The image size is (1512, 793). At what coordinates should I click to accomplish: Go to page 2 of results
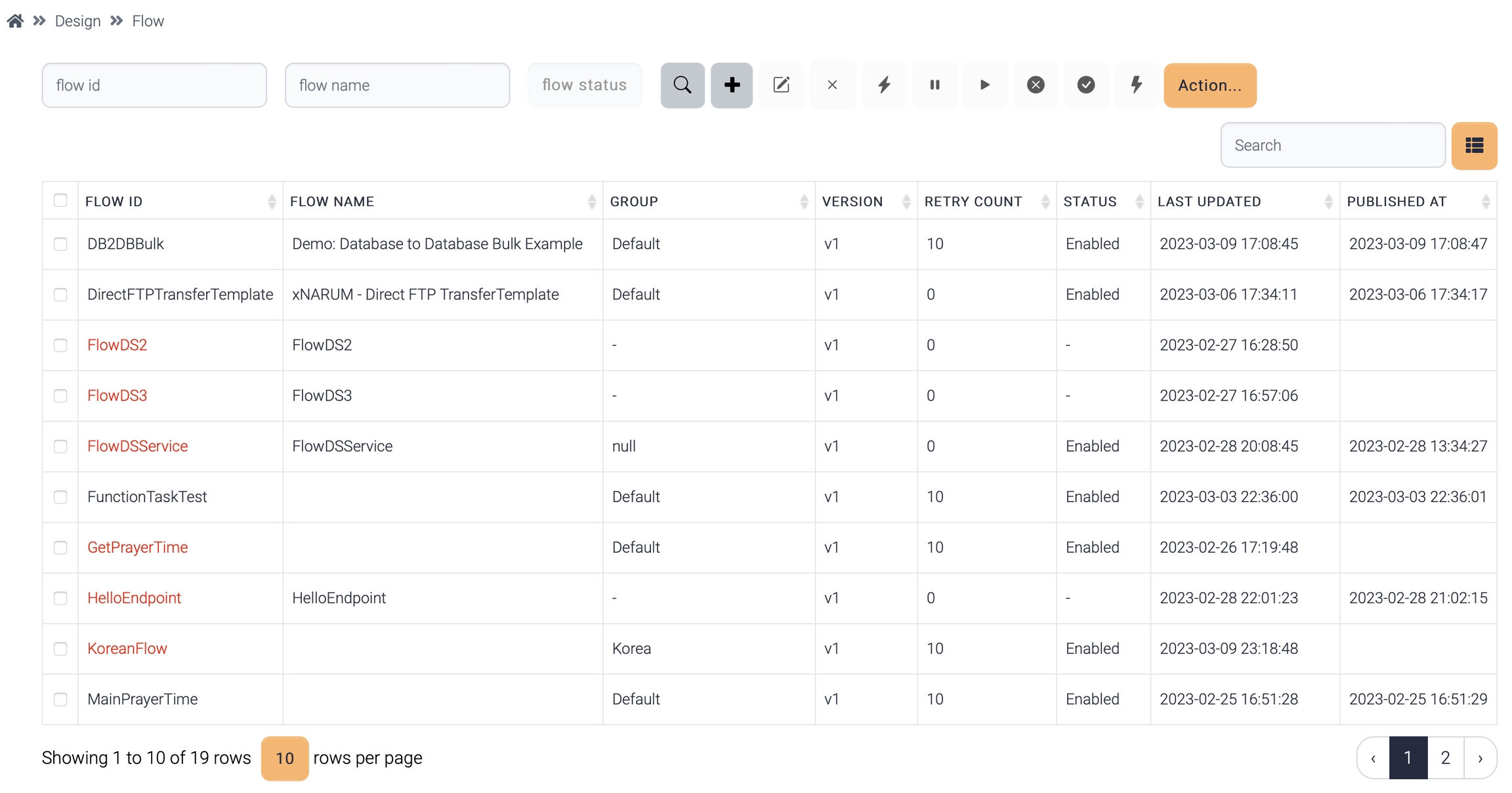click(x=1445, y=758)
